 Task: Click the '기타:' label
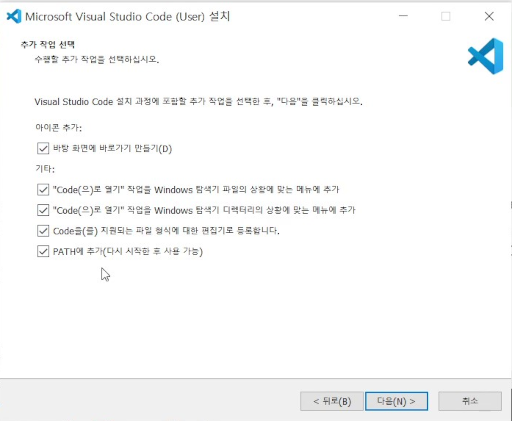coord(45,169)
